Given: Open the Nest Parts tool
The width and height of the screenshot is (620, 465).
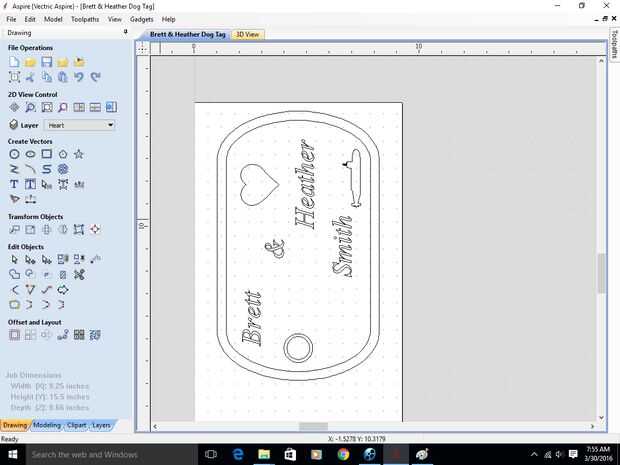Looking at the screenshot, I should (x=95, y=335).
